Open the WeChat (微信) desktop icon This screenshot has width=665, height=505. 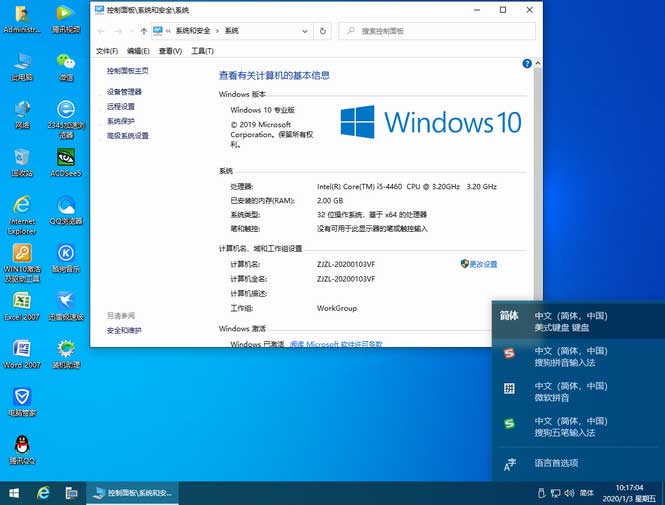66,62
